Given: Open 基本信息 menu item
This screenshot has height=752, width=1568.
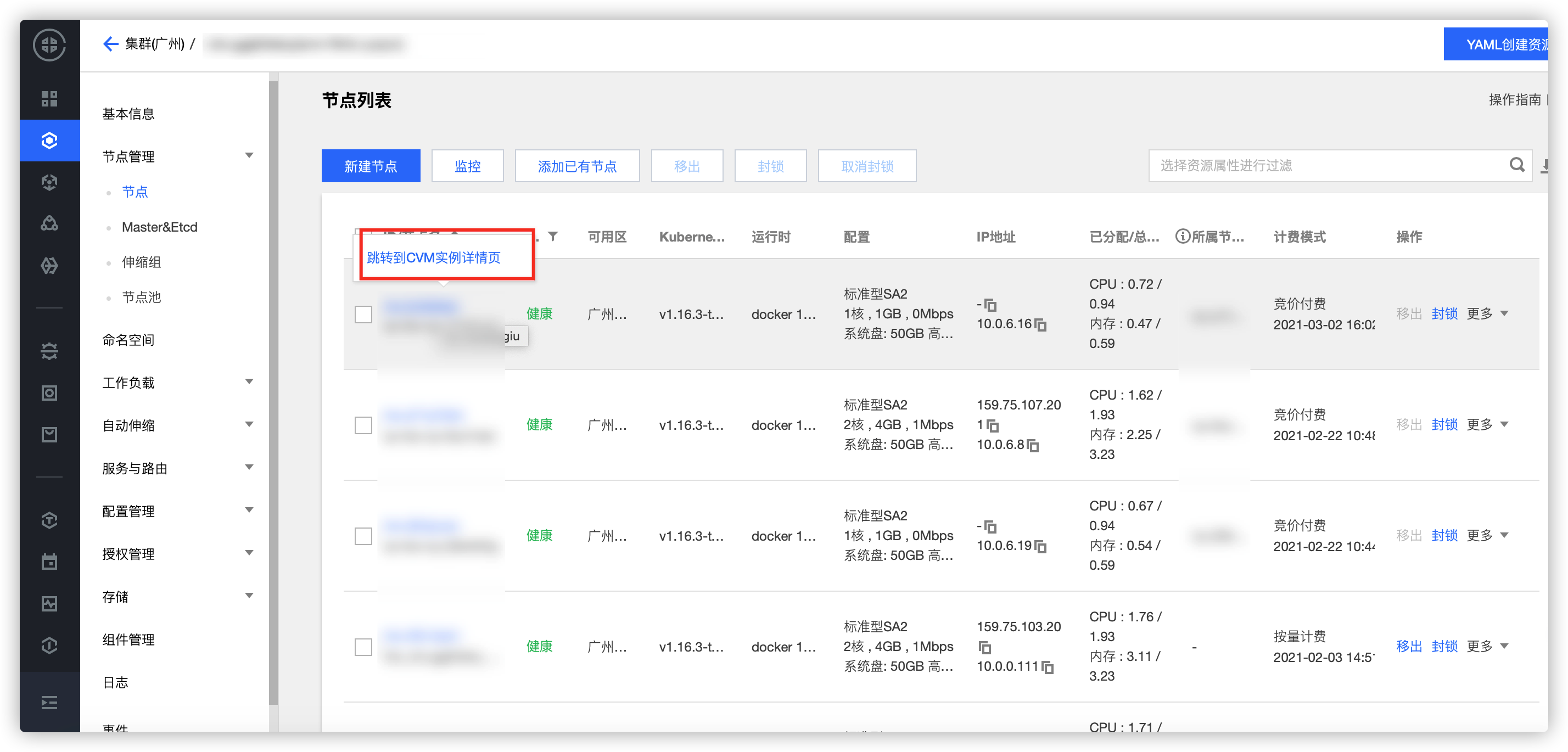Looking at the screenshot, I should [128, 114].
